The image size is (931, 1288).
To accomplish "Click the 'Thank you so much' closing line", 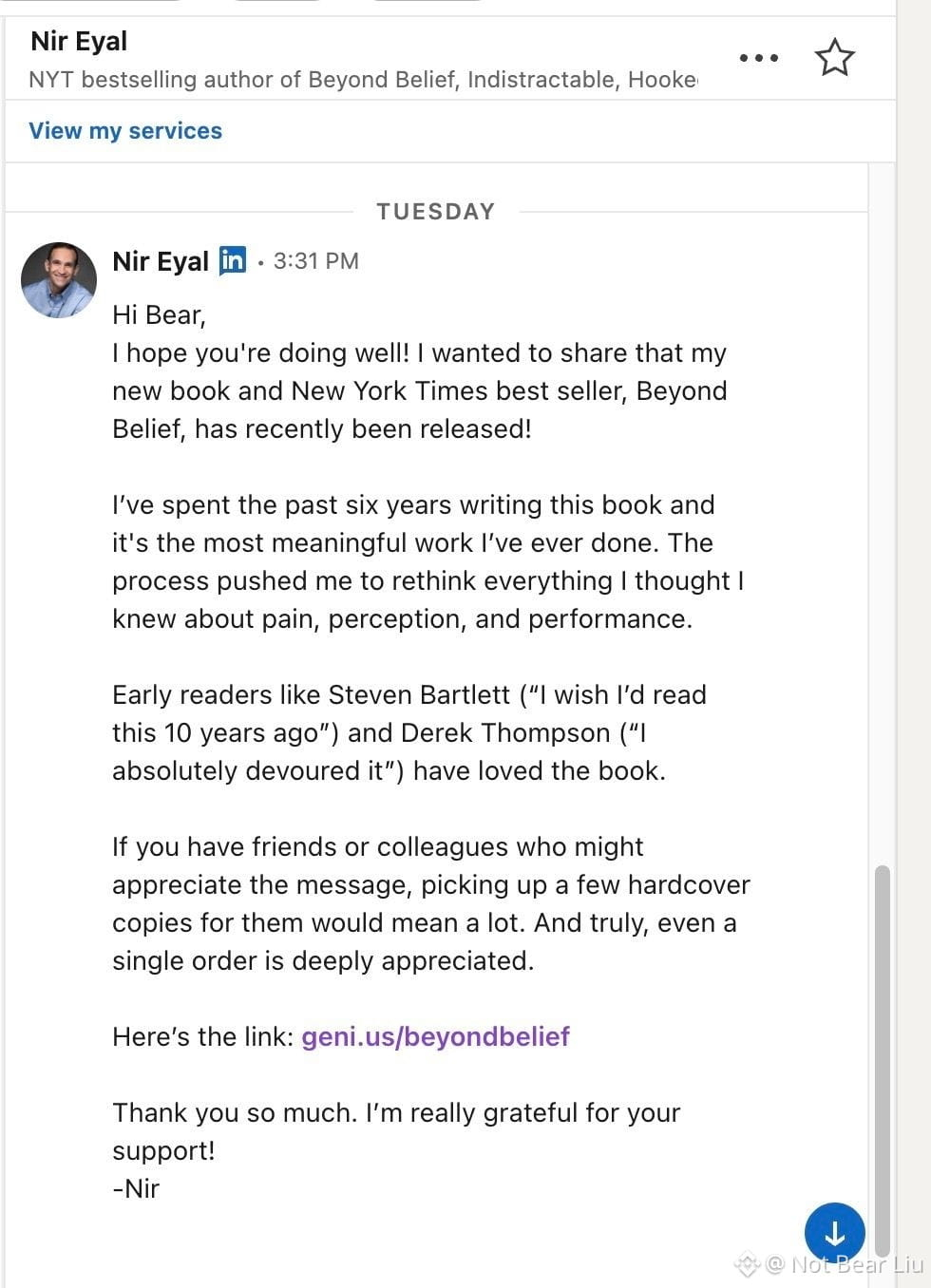I will click(x=396, y=1131).
